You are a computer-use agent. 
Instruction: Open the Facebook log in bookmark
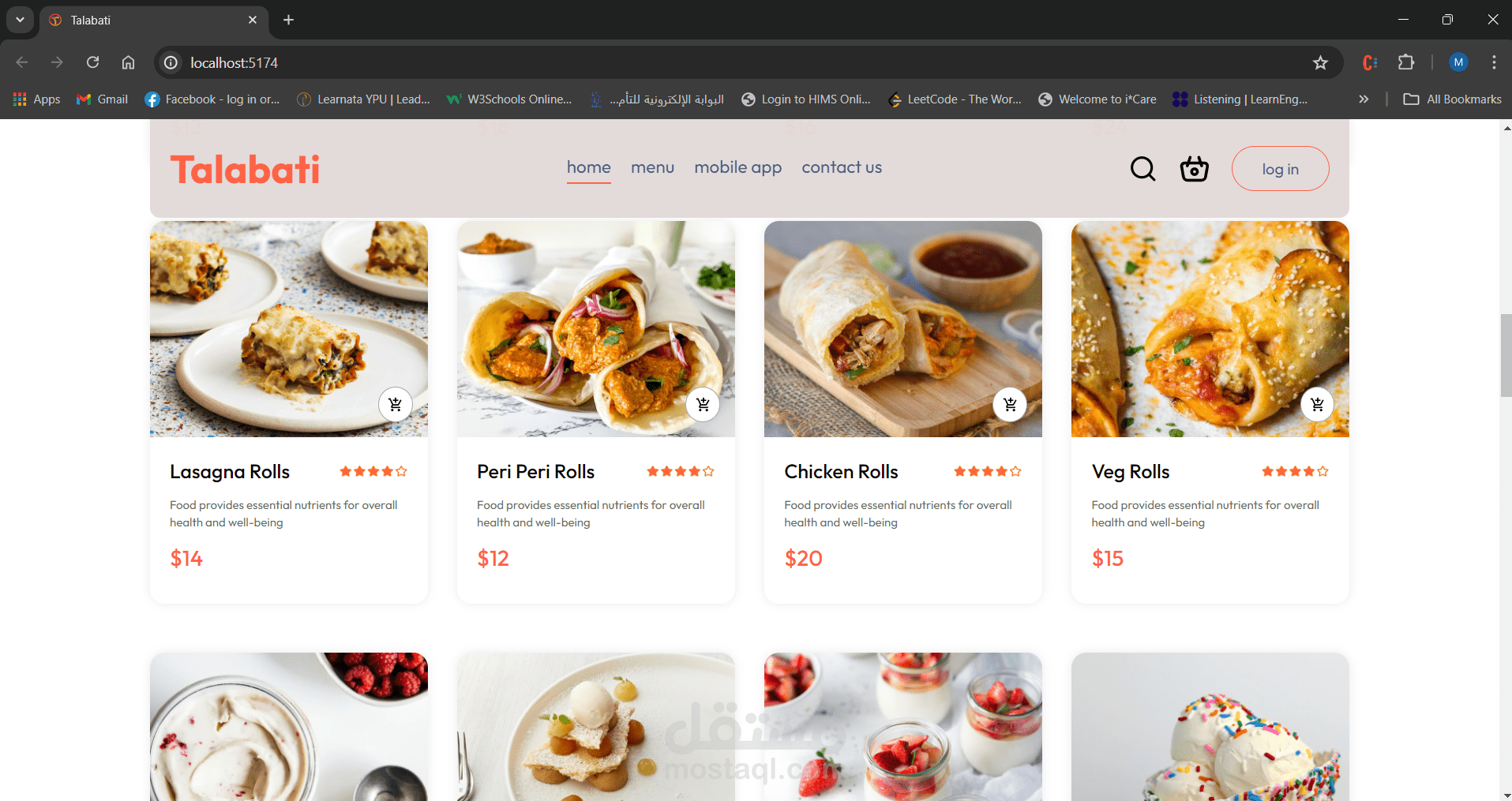coord(212,99)
